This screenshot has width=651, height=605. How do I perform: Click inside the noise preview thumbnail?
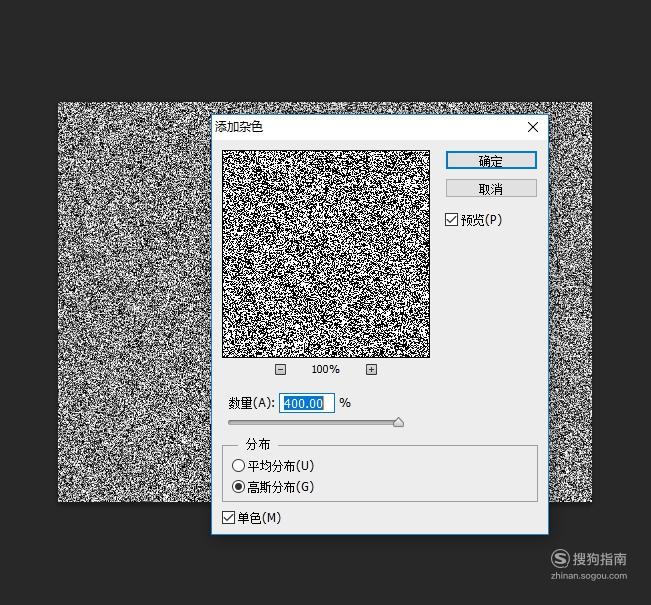coord(326,254)
